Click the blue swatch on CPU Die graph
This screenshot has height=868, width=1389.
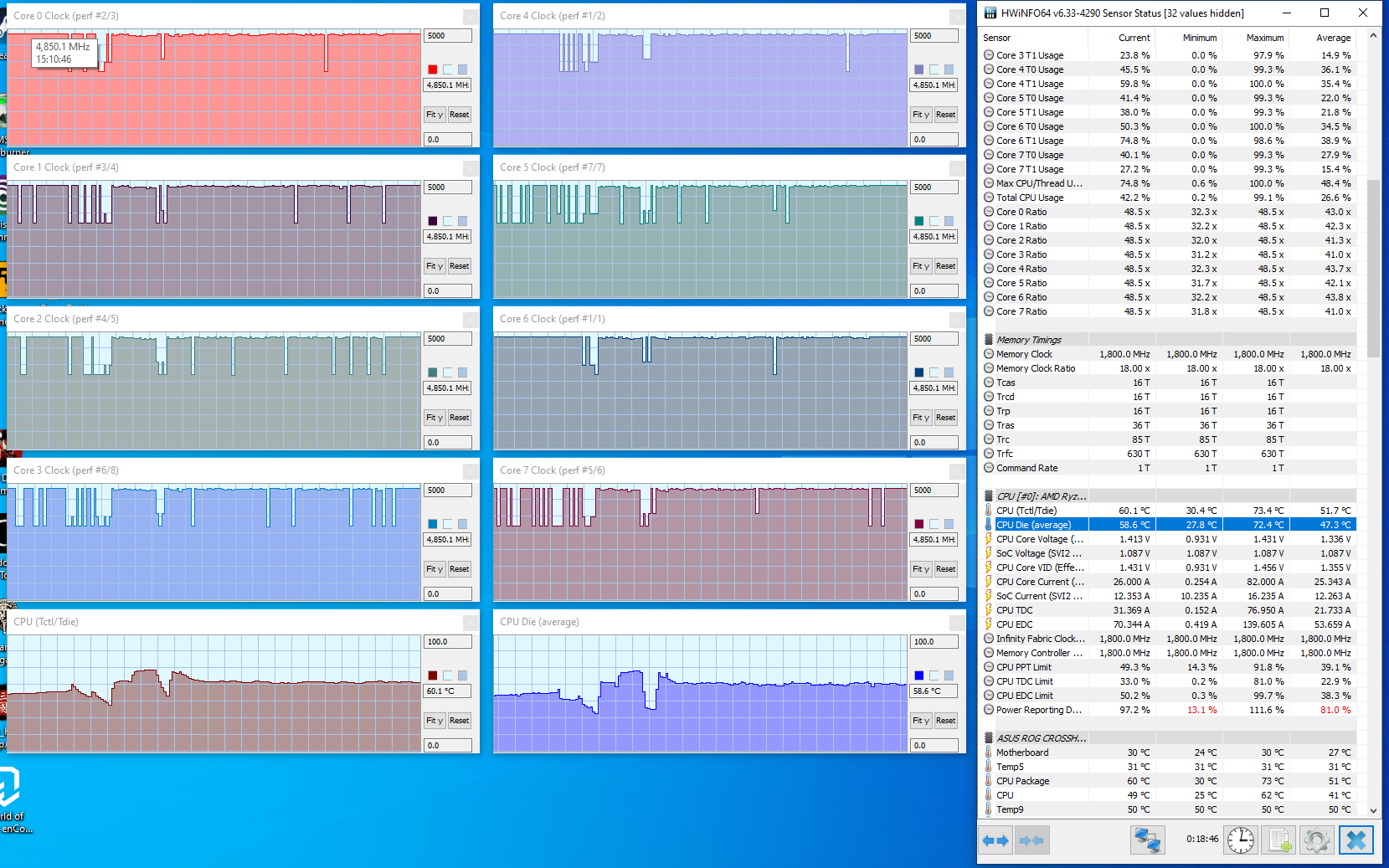[x=918, y=675]
